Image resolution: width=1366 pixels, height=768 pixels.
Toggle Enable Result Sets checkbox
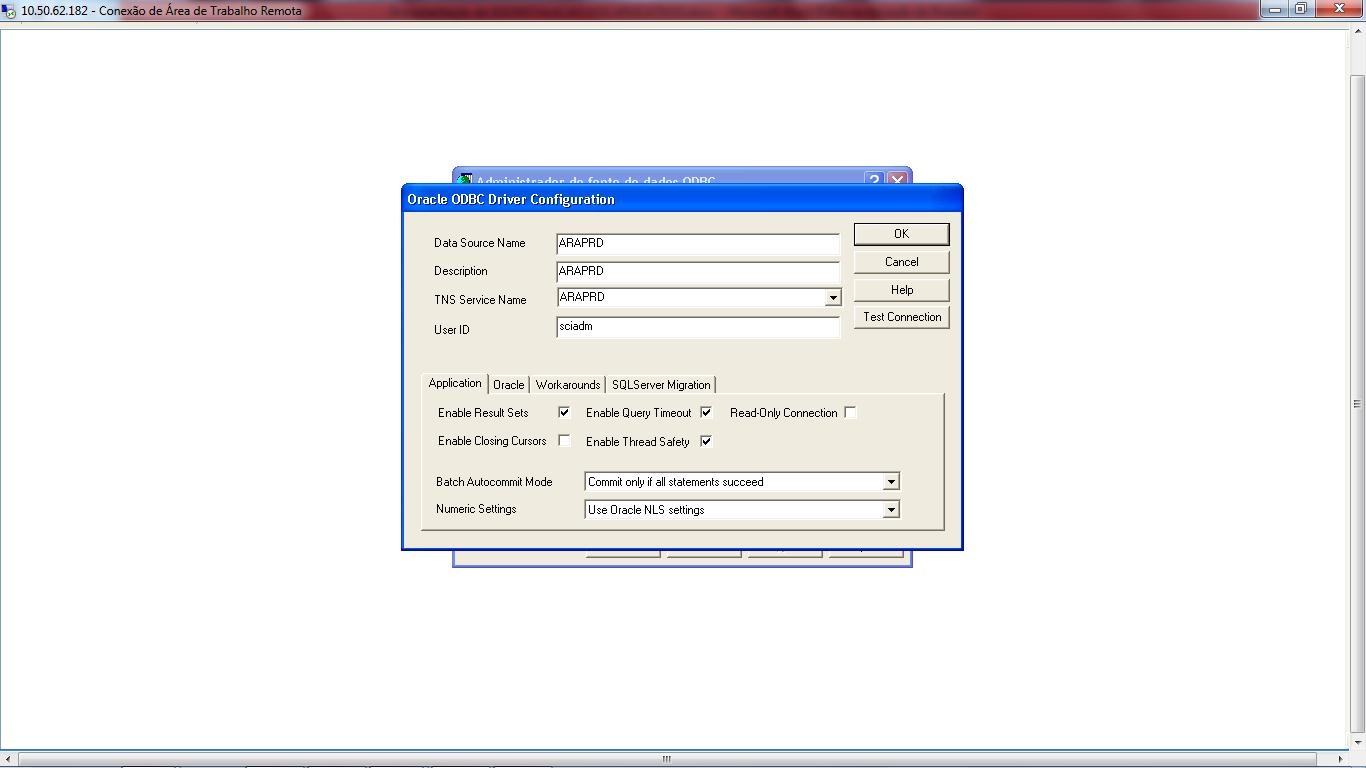tap(564, 412)
